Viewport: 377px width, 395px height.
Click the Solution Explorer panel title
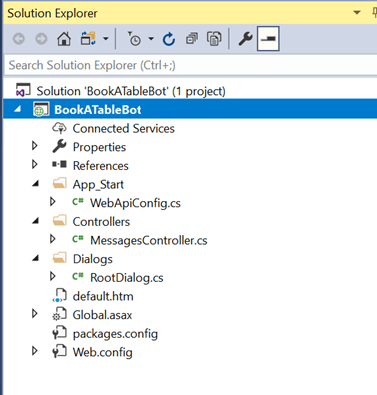pyautogui.click(x=52, y=13)
